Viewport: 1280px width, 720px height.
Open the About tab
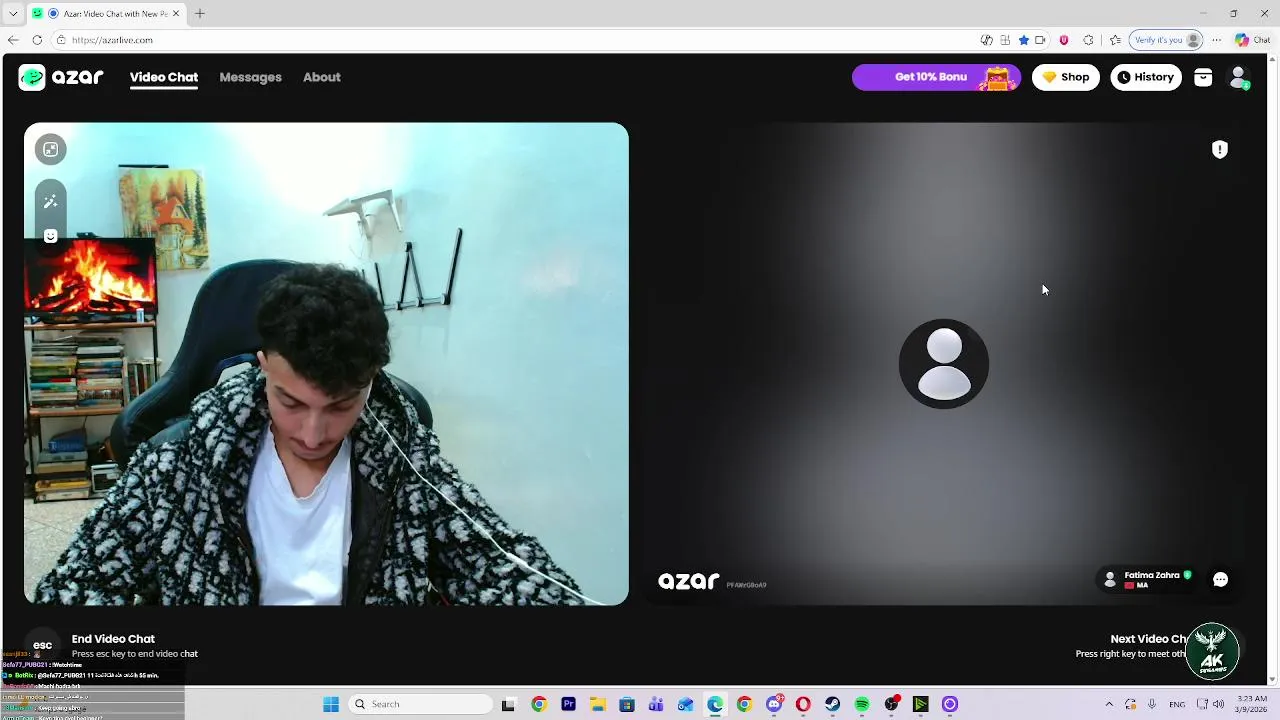click(x=322, y=77)
